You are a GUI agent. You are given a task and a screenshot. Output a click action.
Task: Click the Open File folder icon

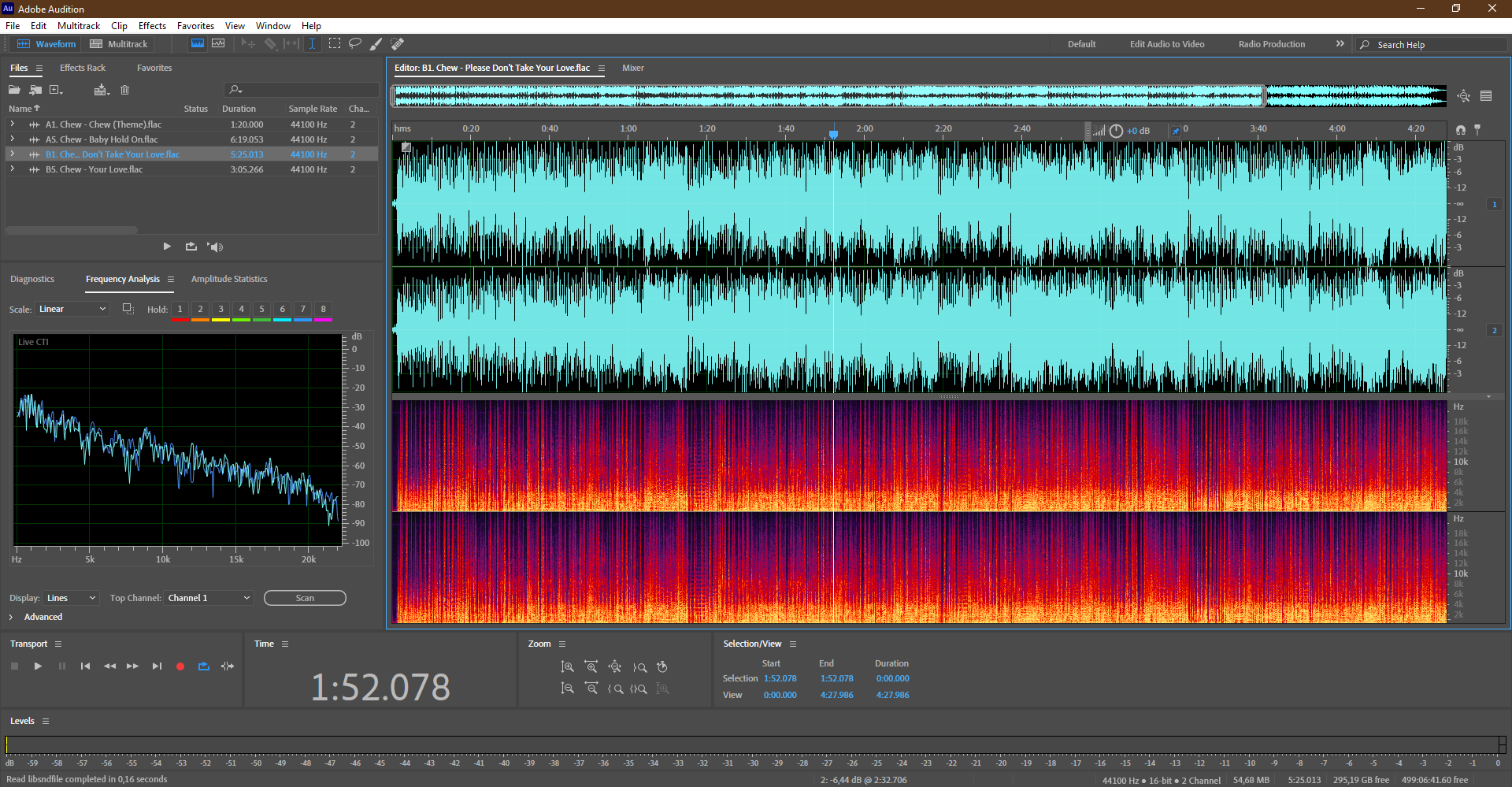click(x=14, y=90)
